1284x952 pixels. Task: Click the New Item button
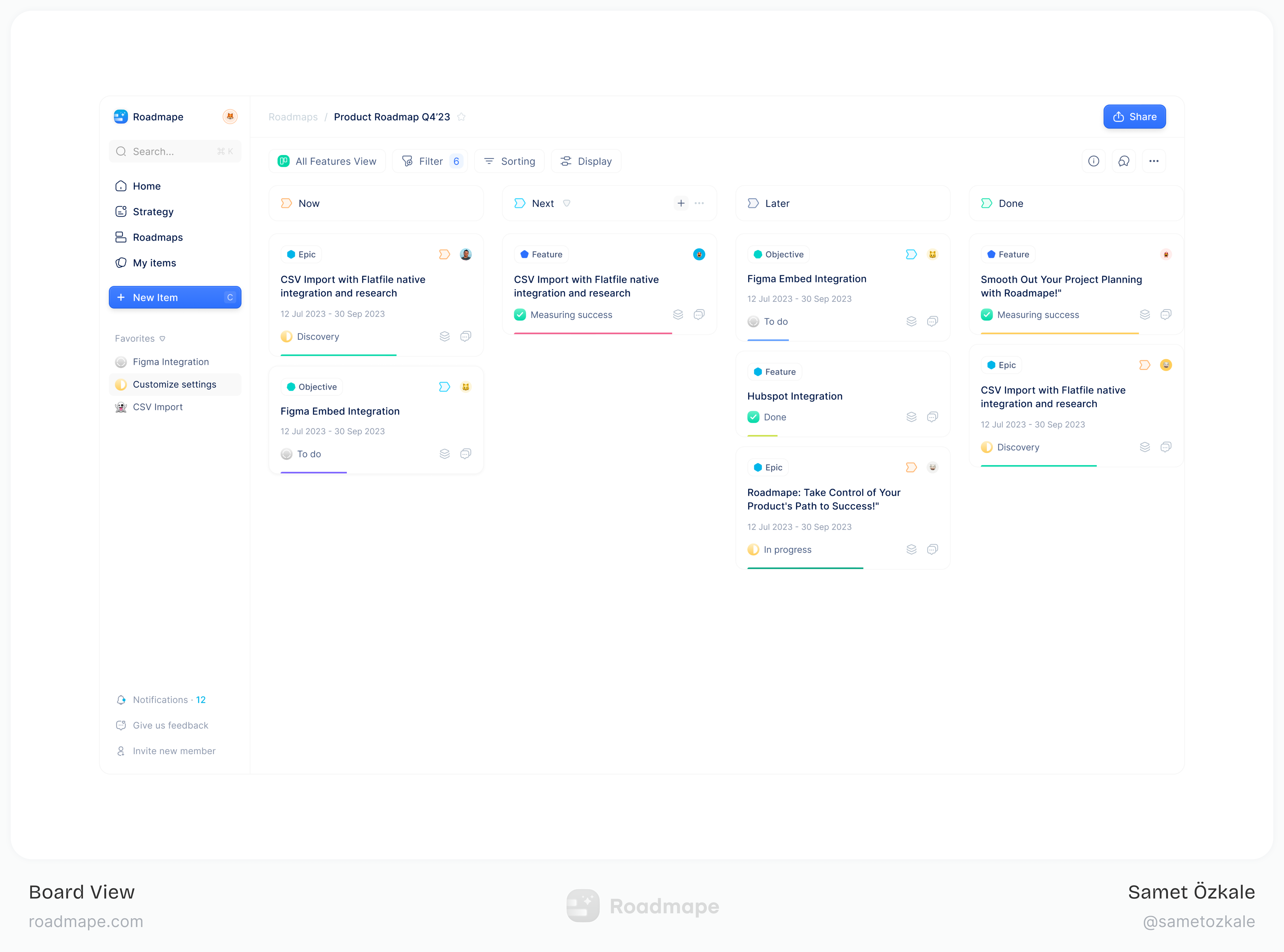[175, 297]
